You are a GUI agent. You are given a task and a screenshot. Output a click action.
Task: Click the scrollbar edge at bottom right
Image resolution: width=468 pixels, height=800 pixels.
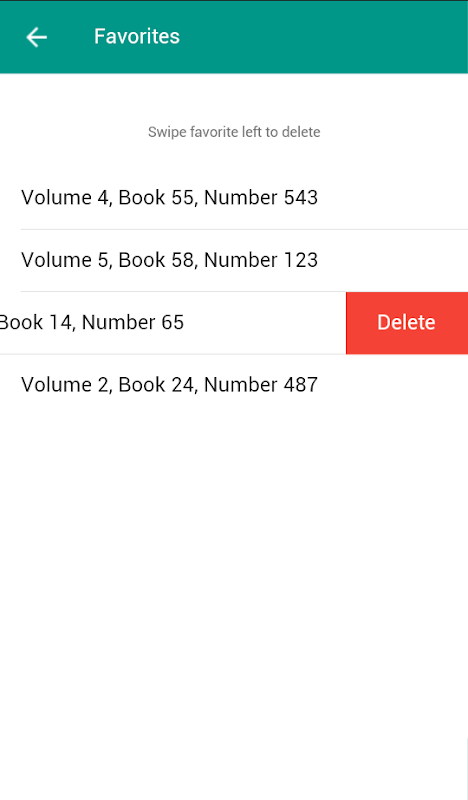pos(466,769)
